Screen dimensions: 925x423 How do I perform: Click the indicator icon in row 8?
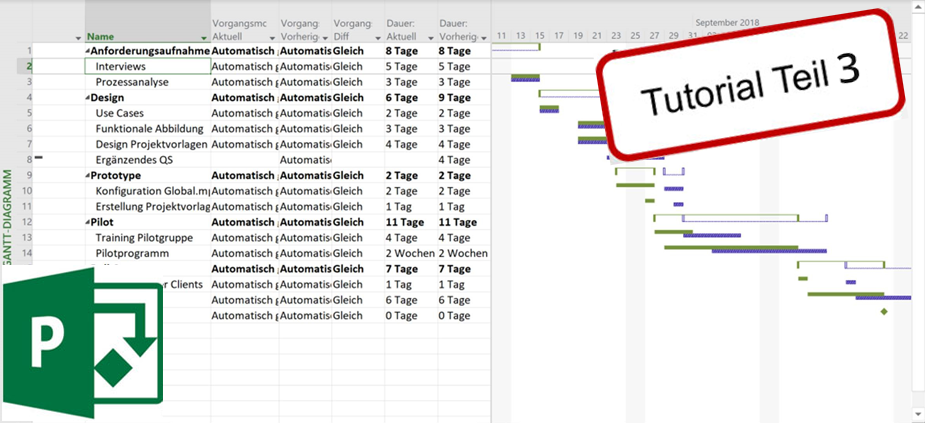click(39, 158)
